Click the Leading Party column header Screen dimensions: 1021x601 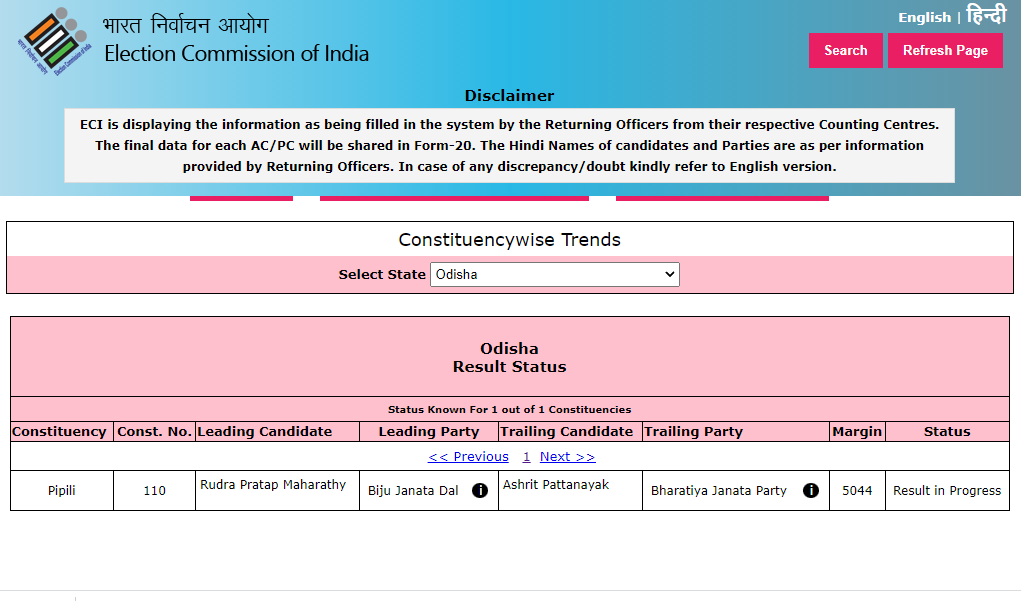point(428,432)
